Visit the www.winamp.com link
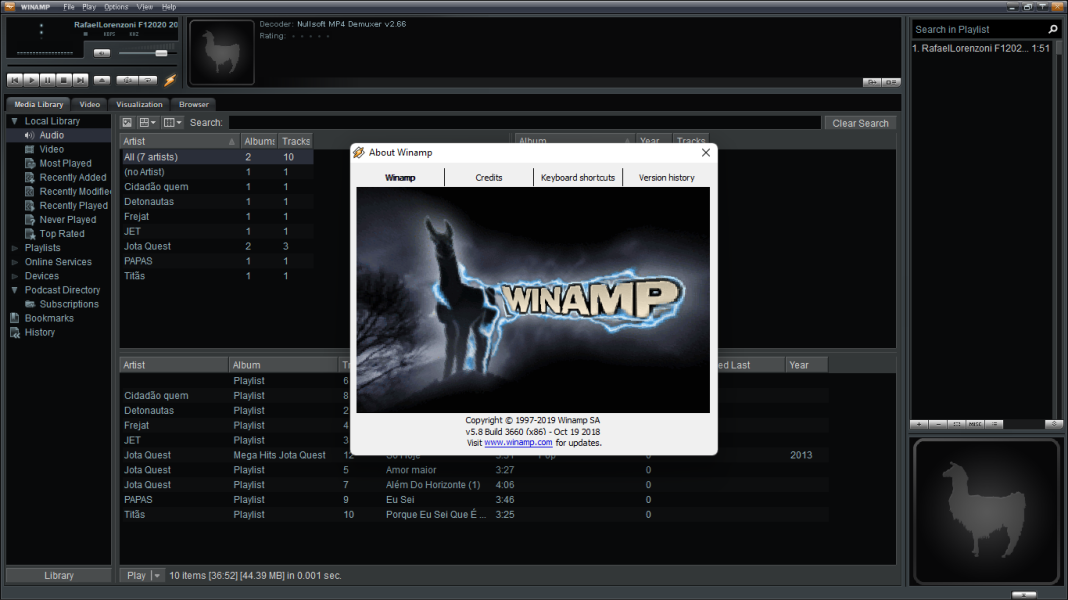The image size is (1068, 600). click(x=518, y=442)
